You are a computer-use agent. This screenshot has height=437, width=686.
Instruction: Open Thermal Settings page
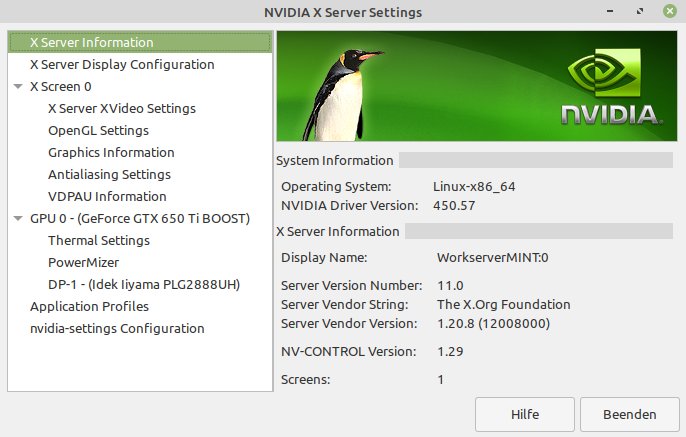pos(99,241)
